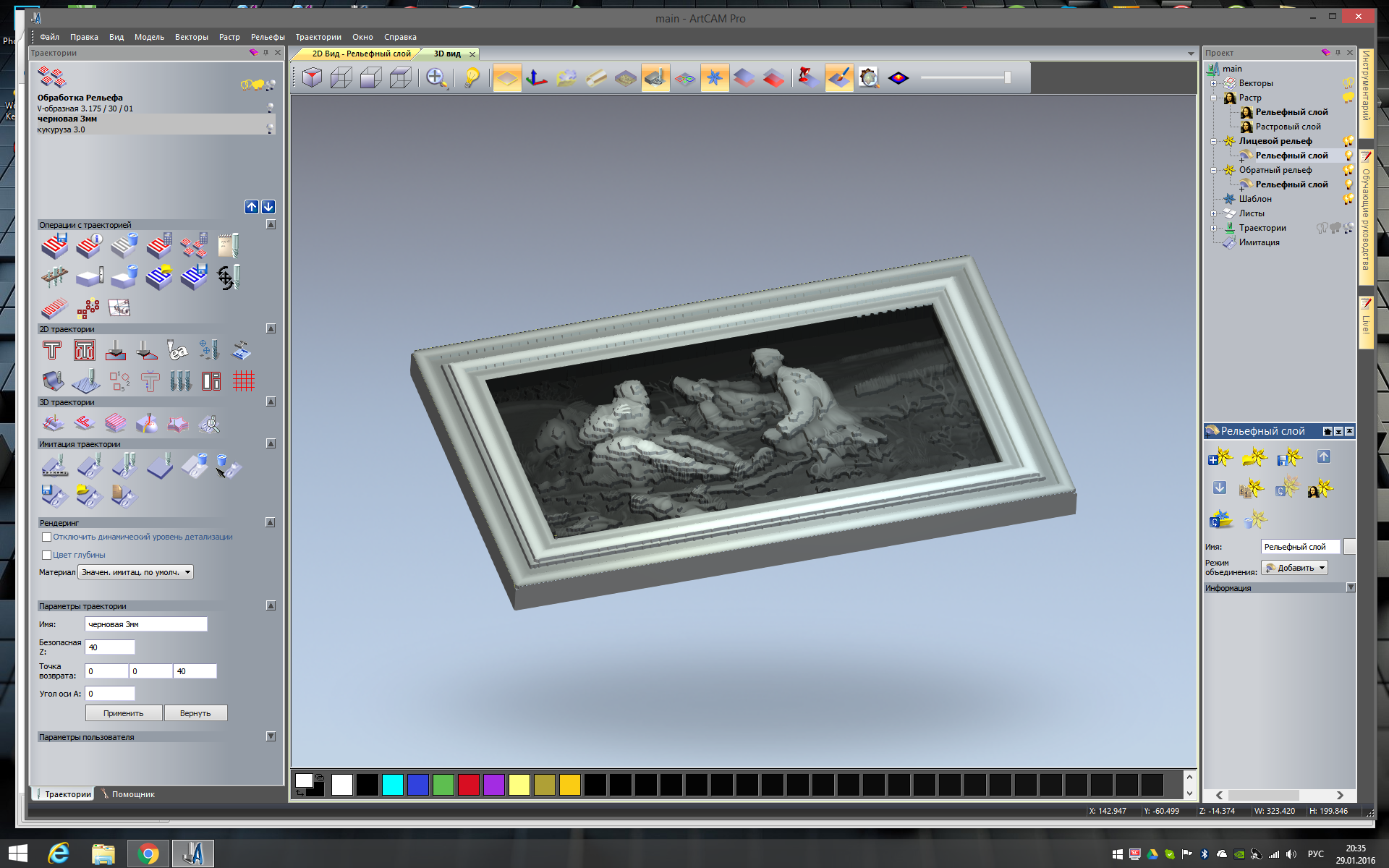This screenshot has width=1389, height=868.
Task: Click the red T profile toolpath icon
Action: pyautogui.click(x=52, y=351)
